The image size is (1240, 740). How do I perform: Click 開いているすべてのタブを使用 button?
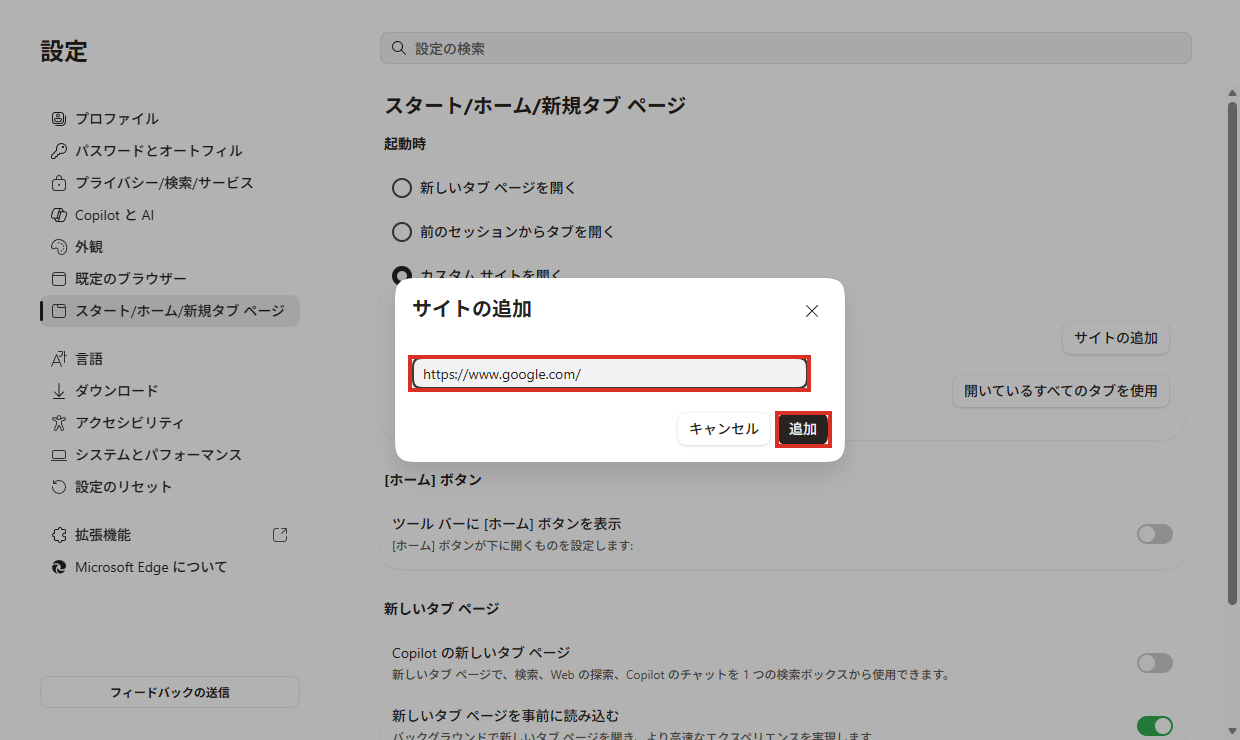click(x=1061, y=391)
